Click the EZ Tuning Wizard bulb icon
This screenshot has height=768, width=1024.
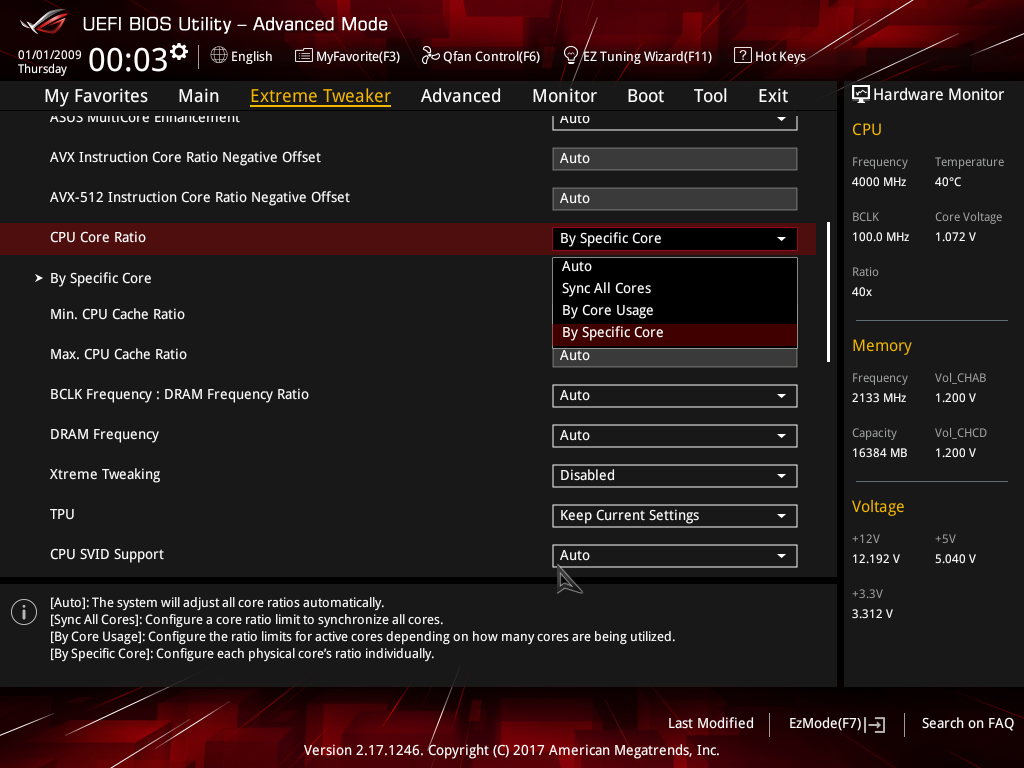(570, 56)
